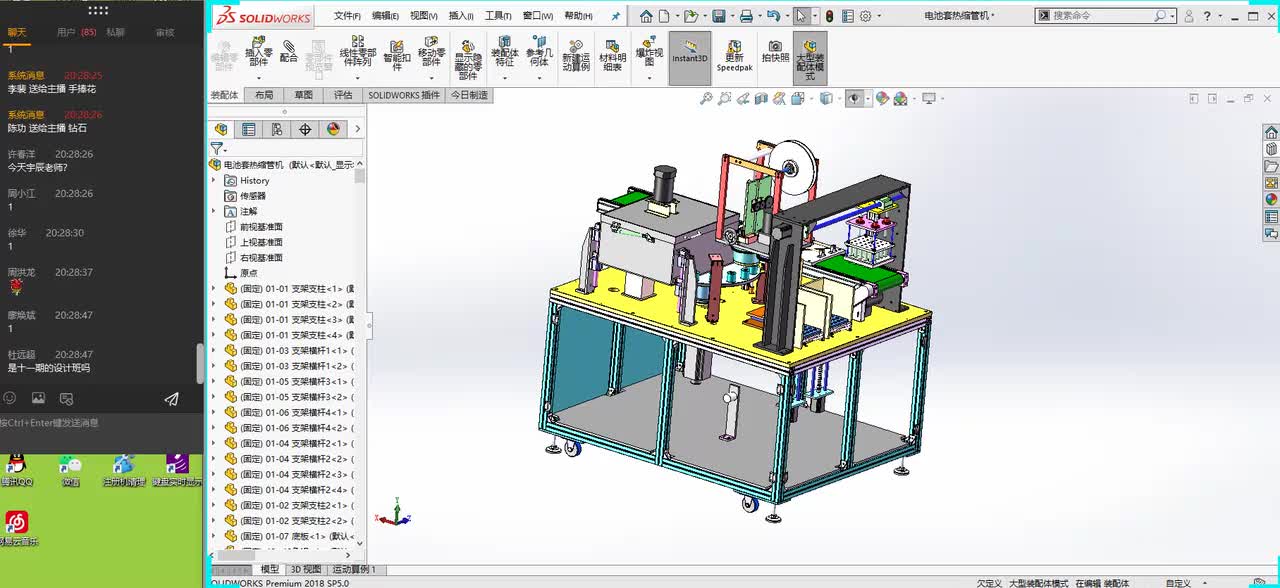This screenshot has width=1280, height=588.
Task: Click Show Hidden Components (显示隐藏的零部件)
Action: 468,59
